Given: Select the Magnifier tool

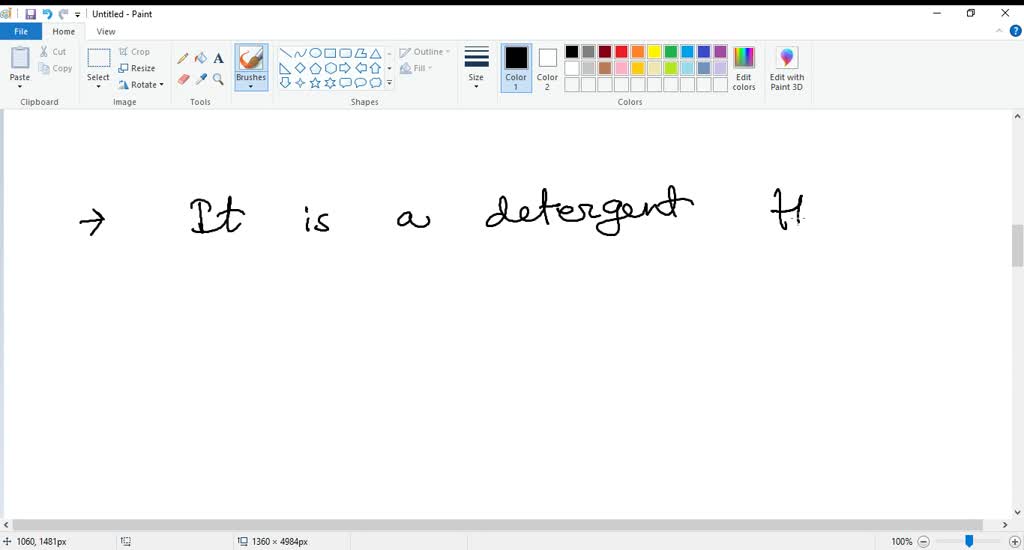Looking at the screenshot, I should click(x=218, y=79).
